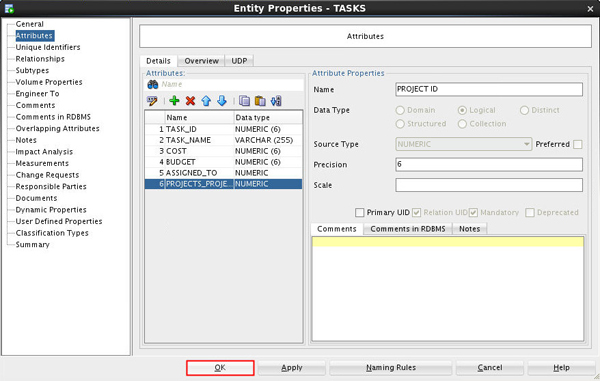Click the OK button
The image size is (600, 381).
[220, 368]
